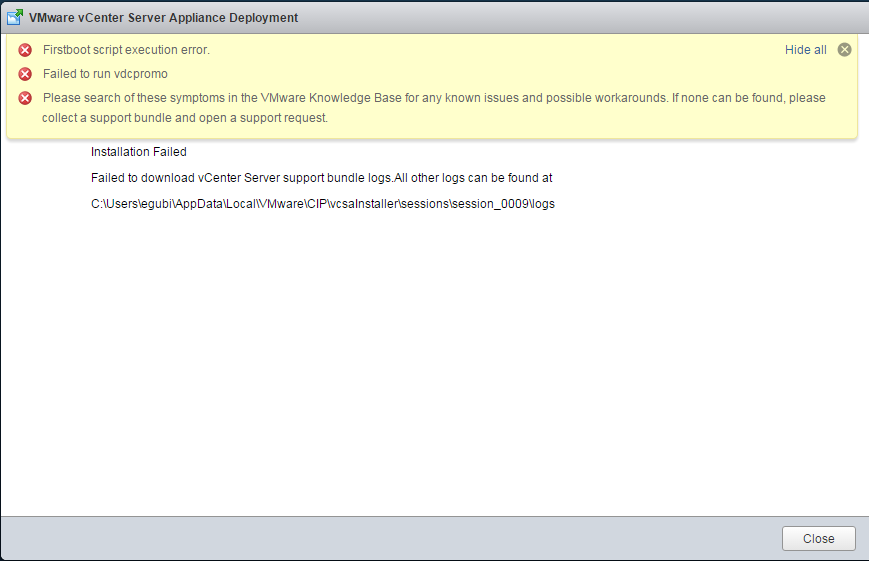Click the 'collect a support bundle' message line
This screenshot has width=869, height=561.
coord(185,118)
